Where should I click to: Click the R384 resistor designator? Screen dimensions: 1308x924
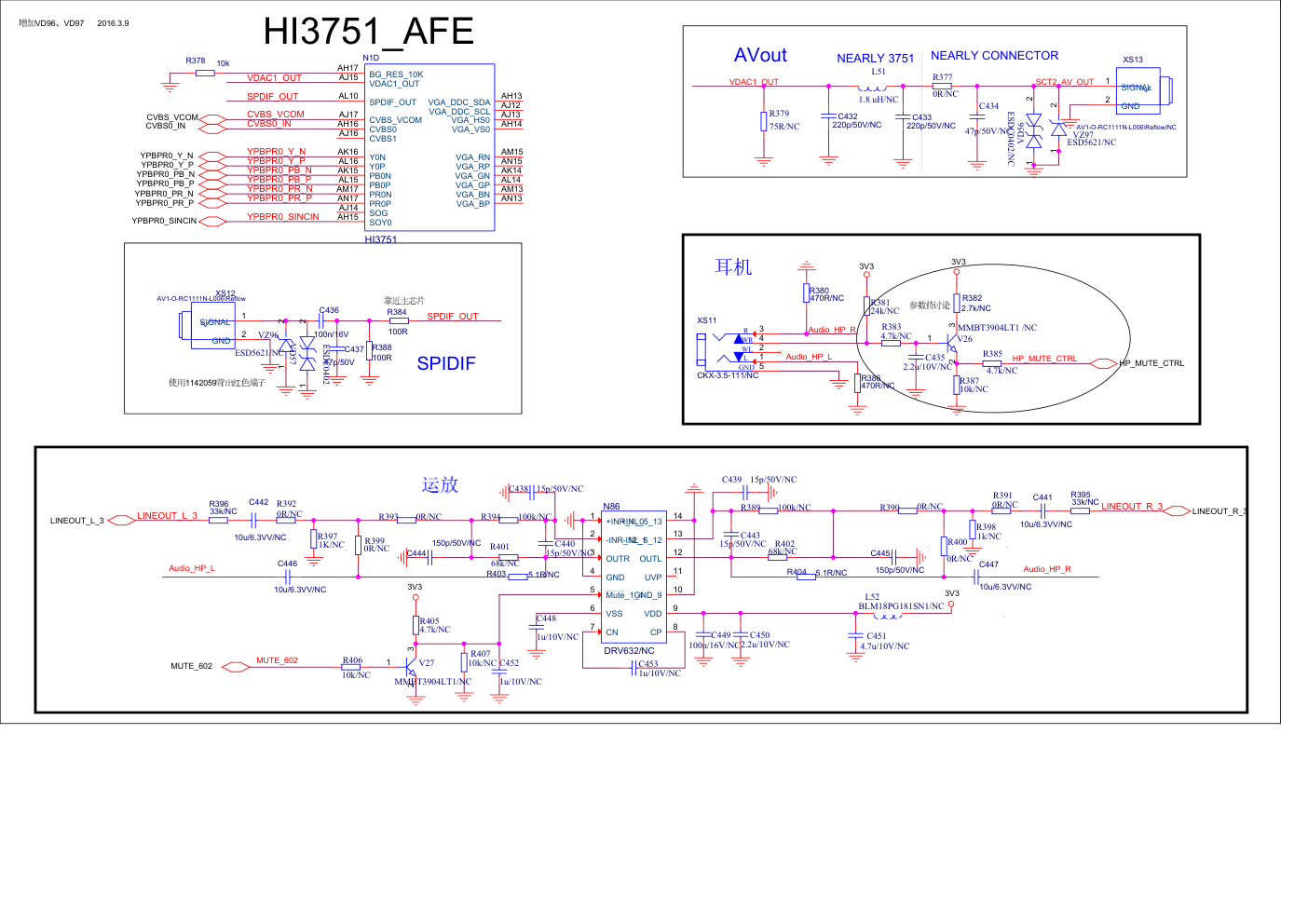point(397,312)
